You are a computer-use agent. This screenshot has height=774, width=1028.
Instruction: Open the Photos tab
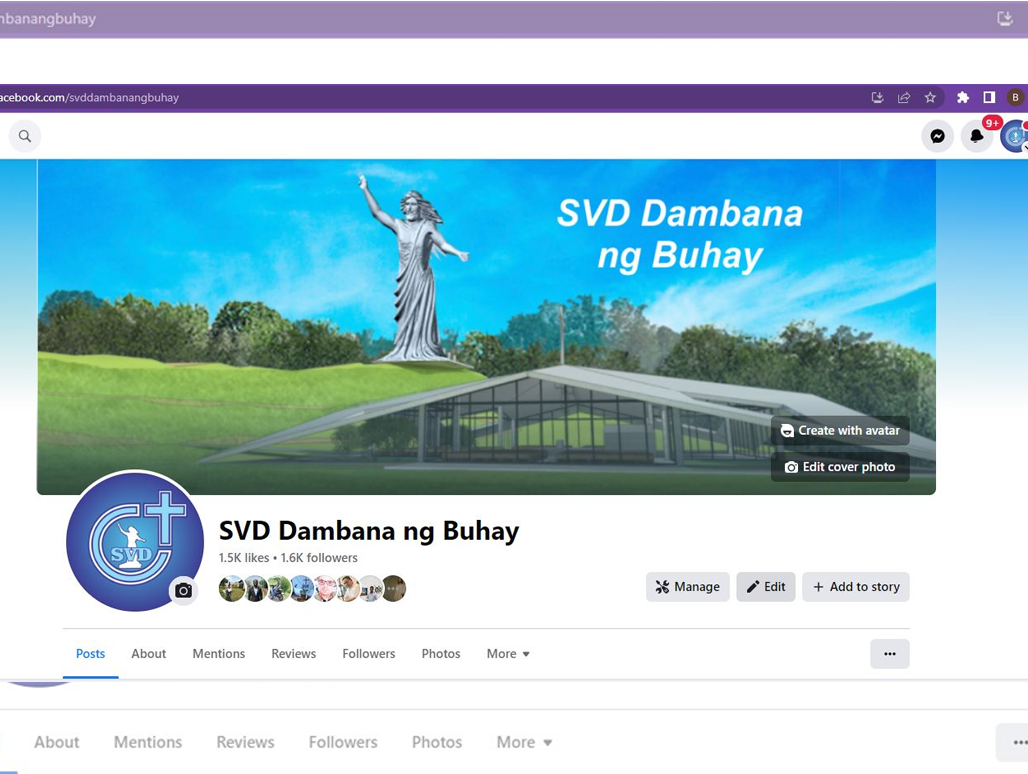click(x=440, y=654)
